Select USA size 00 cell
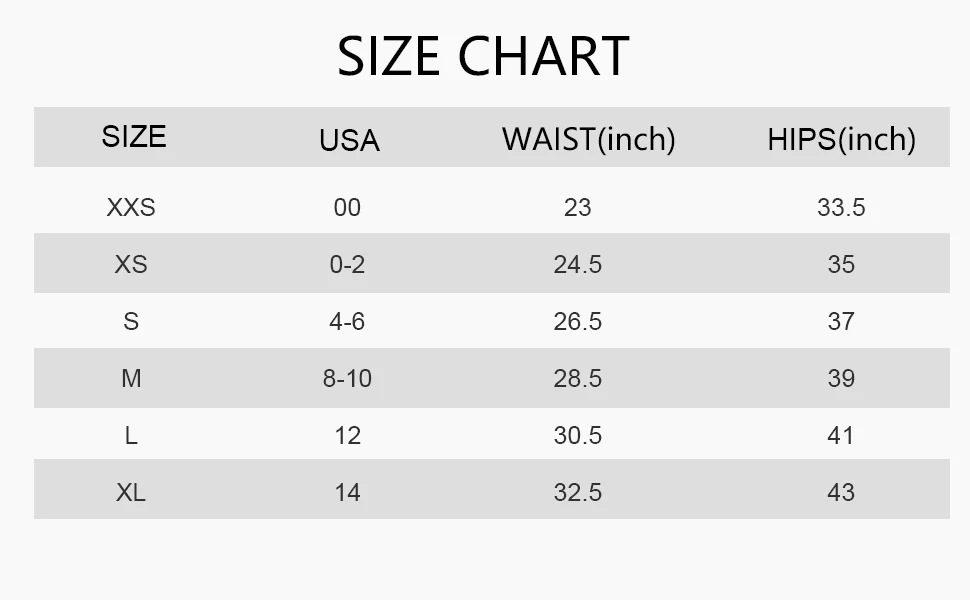Screen dimensions: 970x600 (x=347, y=207)
